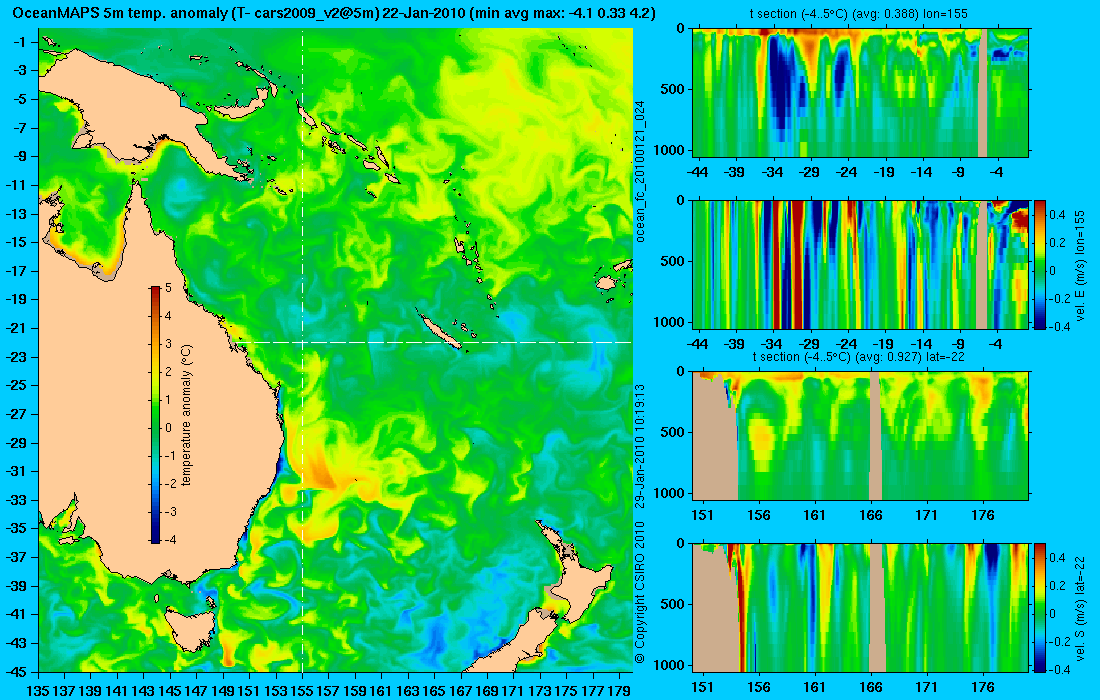This screenshot has height=700, width=1100.
Task: Click 't section (-4..5°C) (avg: 0.388) lon=155' heading
Action: click(859, 14)
